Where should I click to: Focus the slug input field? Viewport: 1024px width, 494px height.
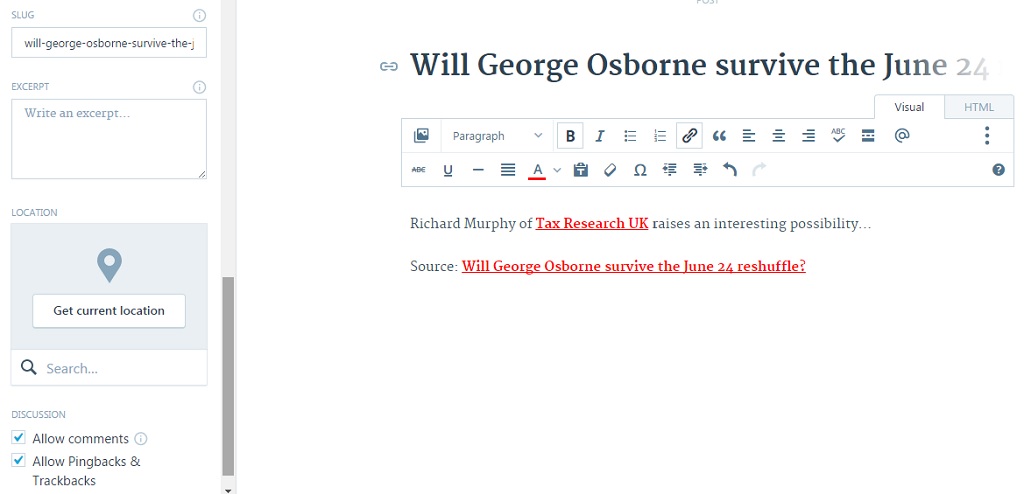tap(109, 42)
